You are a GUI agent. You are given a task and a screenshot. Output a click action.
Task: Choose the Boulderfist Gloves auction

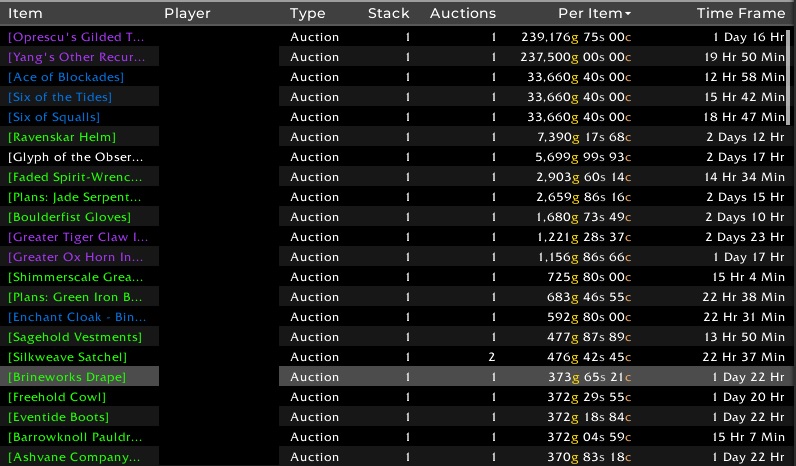point(69,217)
